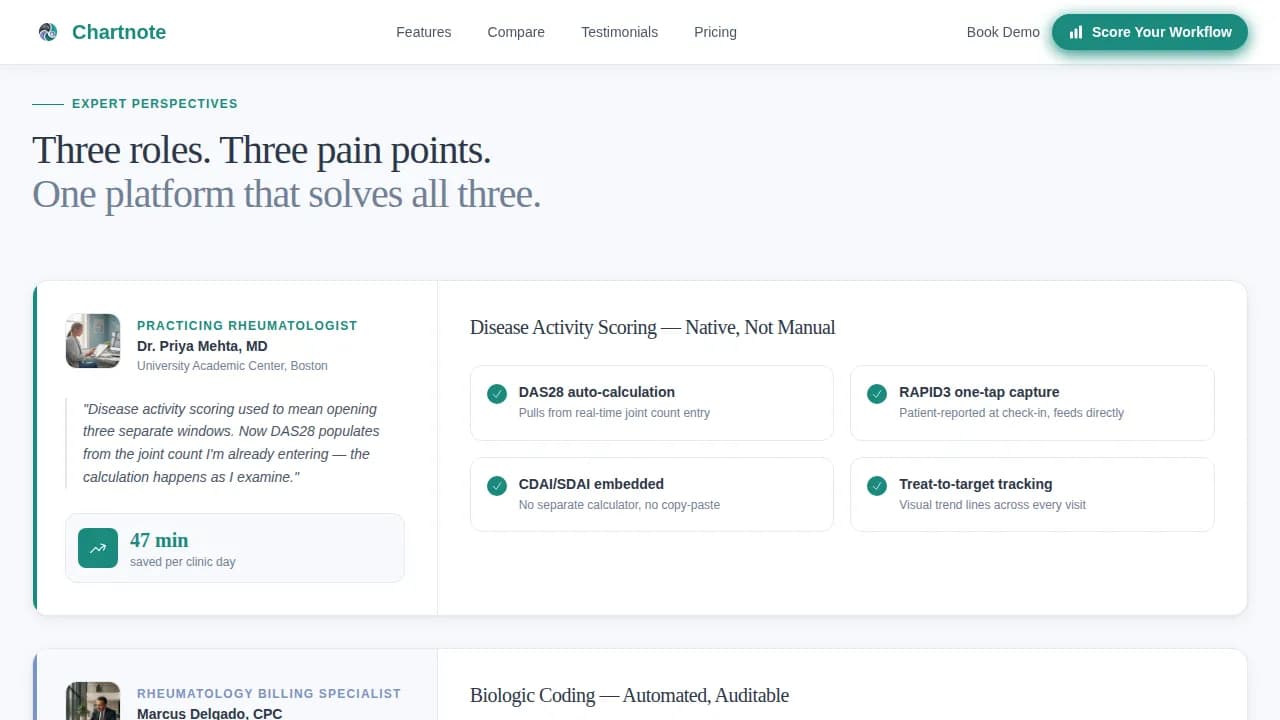Click the RHEUMATOLOGY BILLING SPECIALIST label

point(269,694)
